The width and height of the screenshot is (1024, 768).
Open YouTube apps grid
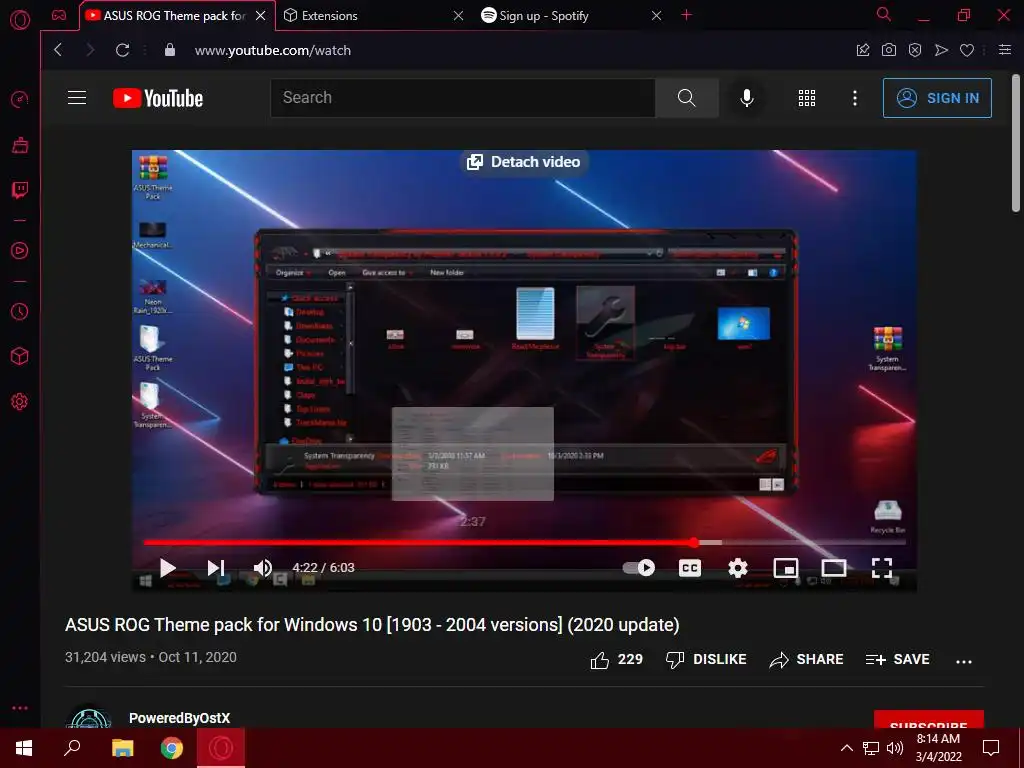point(807,98)
